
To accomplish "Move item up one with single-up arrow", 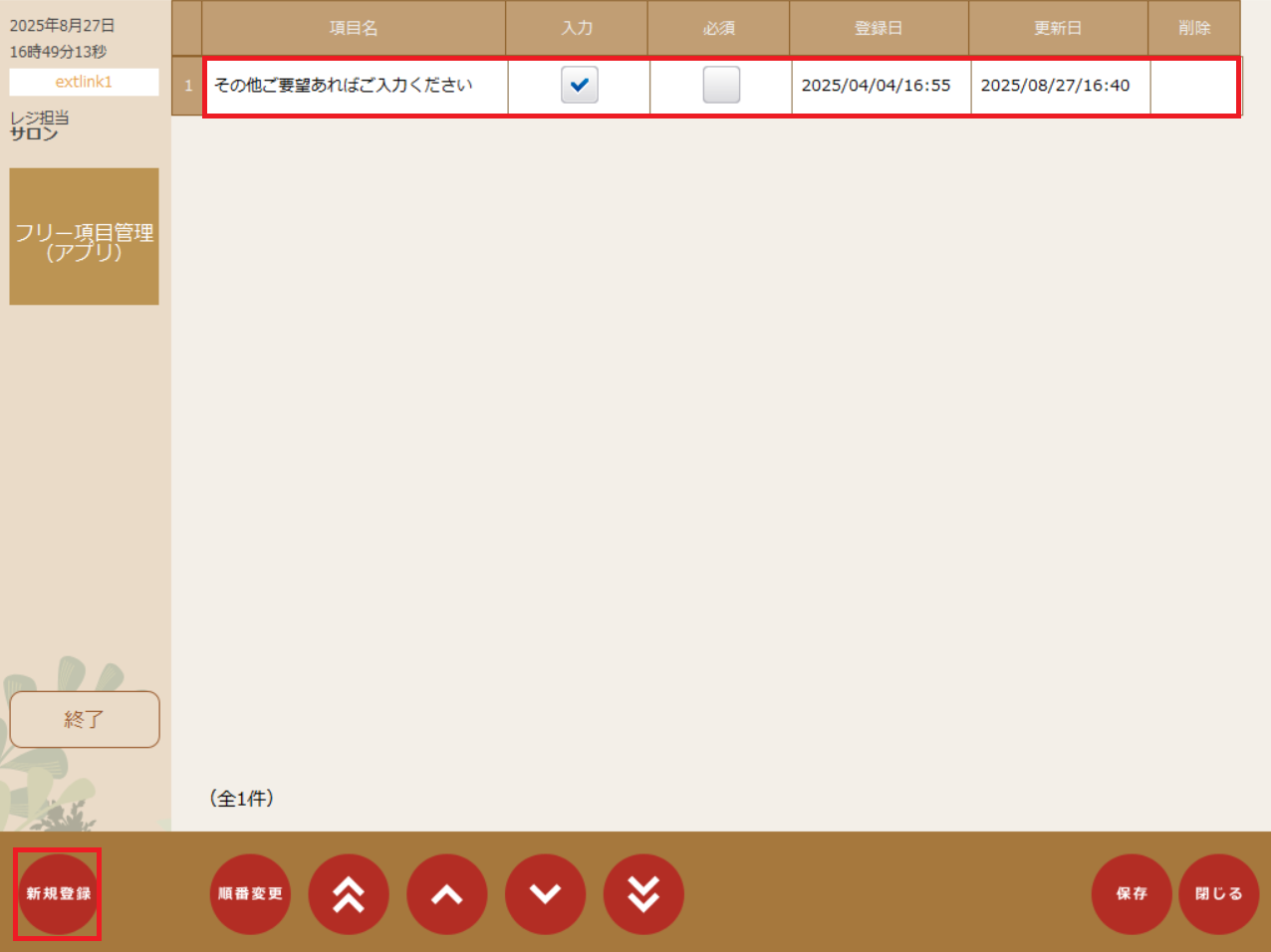I will pyautogui.click(x=446, y=893).
